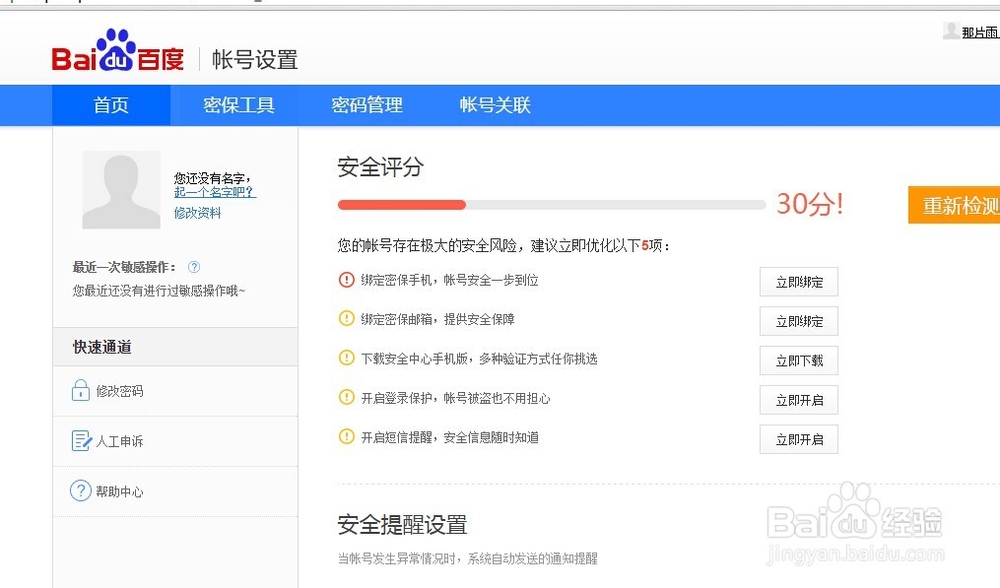Switch to the 密保工具 tab
1000x588 pixels.
[x=239, y=105]
